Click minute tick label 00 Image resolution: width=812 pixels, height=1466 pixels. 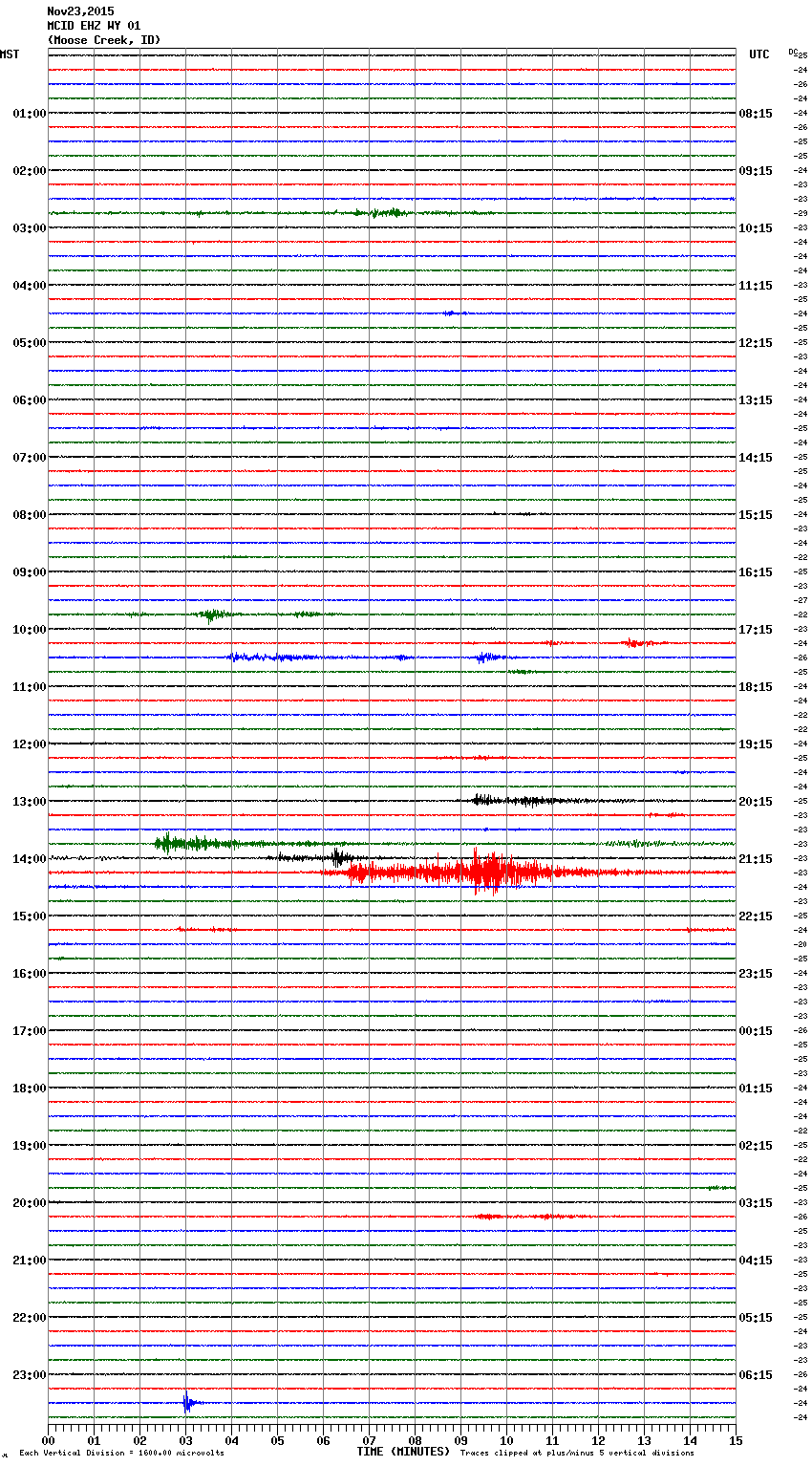(49, 1440)
